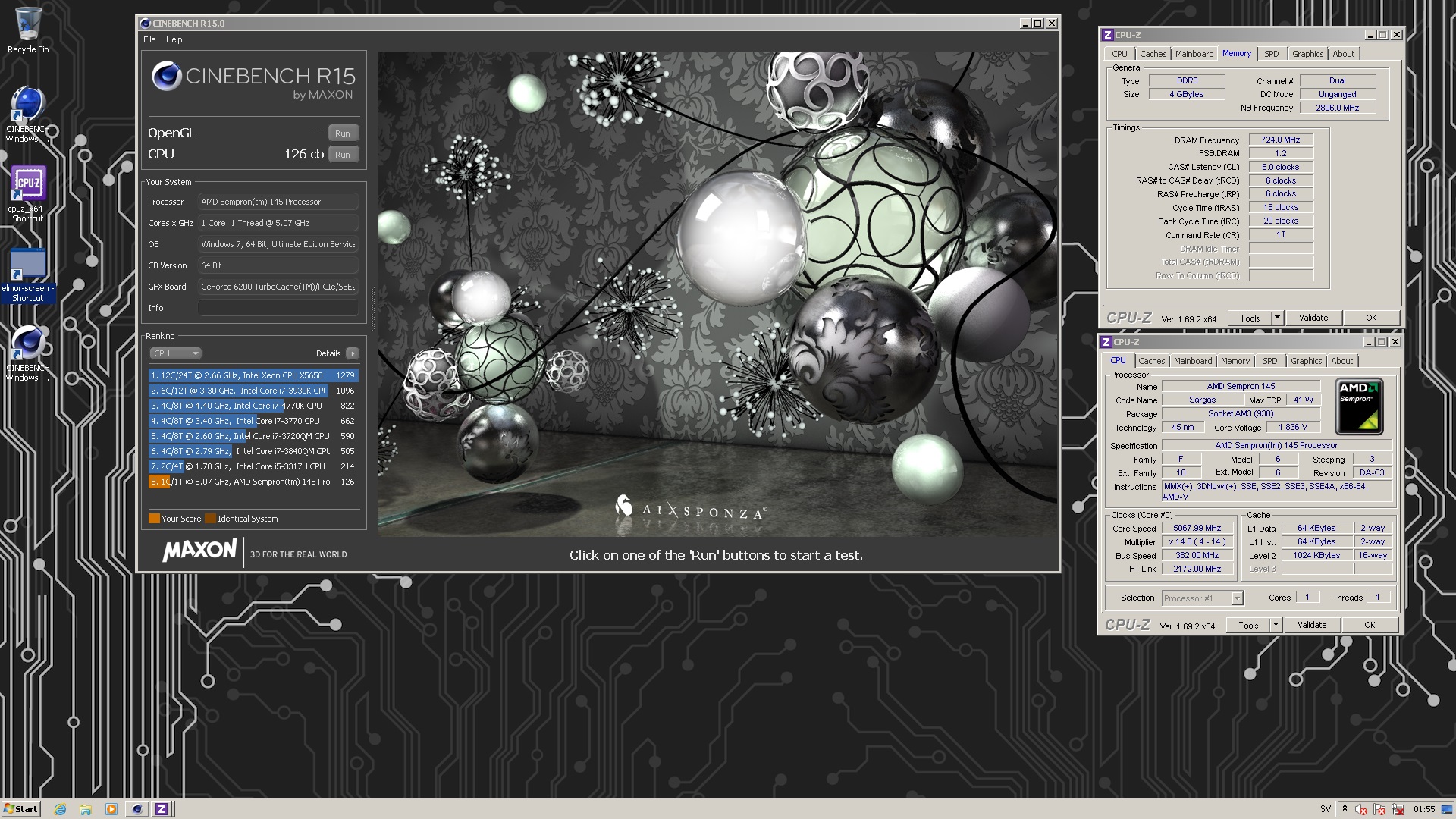Click Validate in upper CPU-Z Memory window

pos(1313,318)
